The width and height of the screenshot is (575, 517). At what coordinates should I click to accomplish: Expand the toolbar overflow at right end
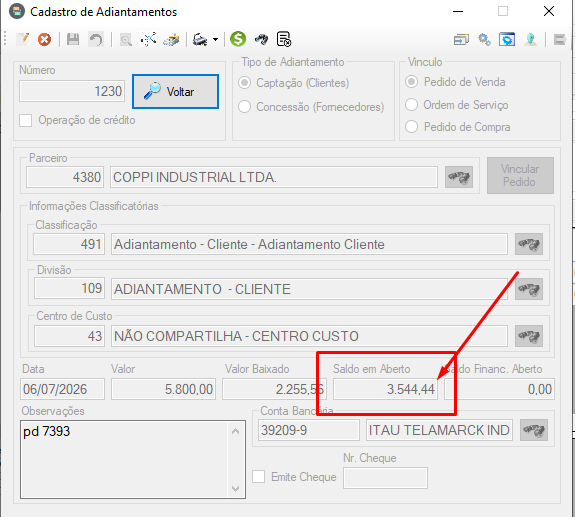[x=560, y=39]
